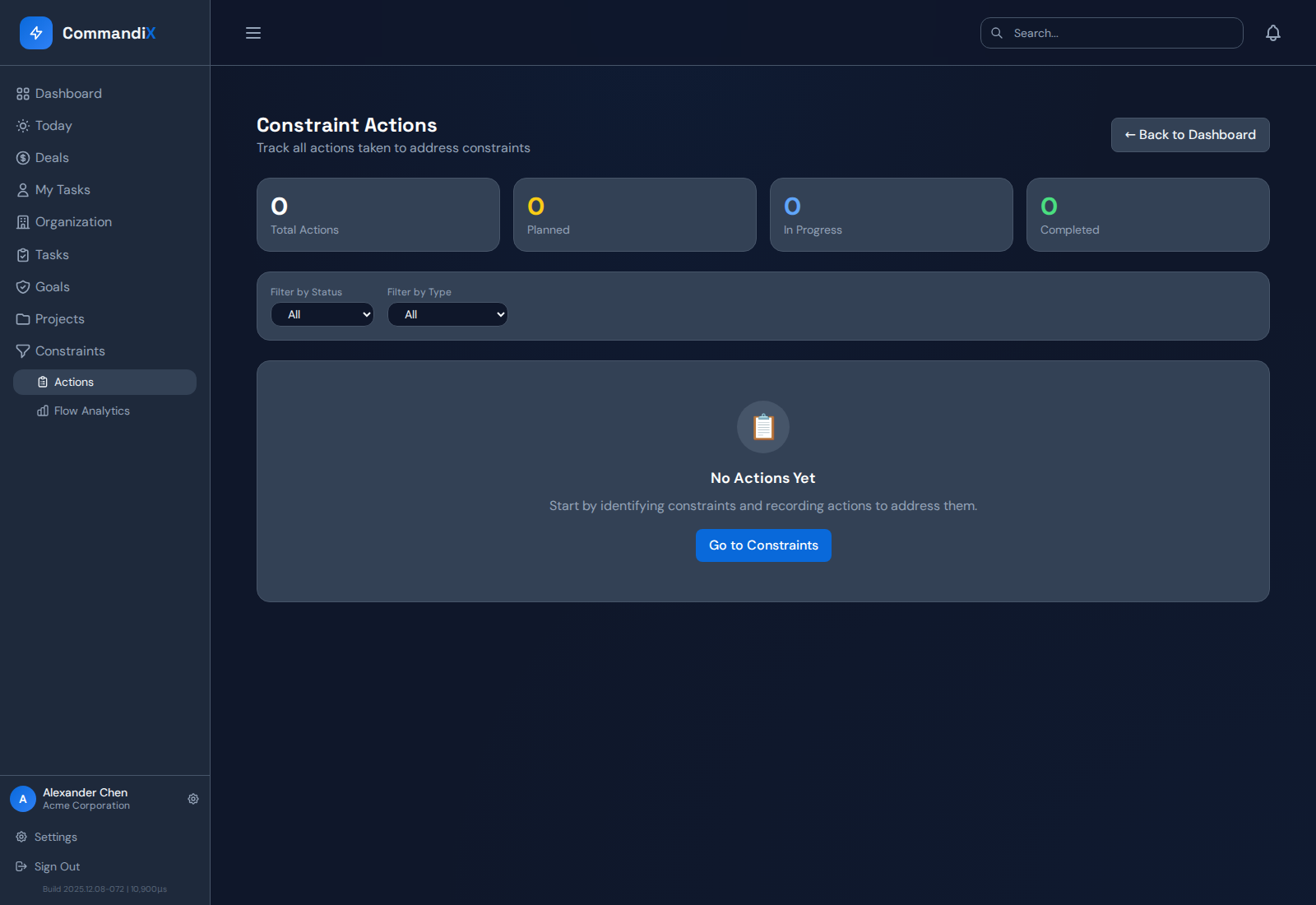Navigate to Goals in the sidebar
The image size is (1316, 905).
pyautogui.click(x=104, y=287)
